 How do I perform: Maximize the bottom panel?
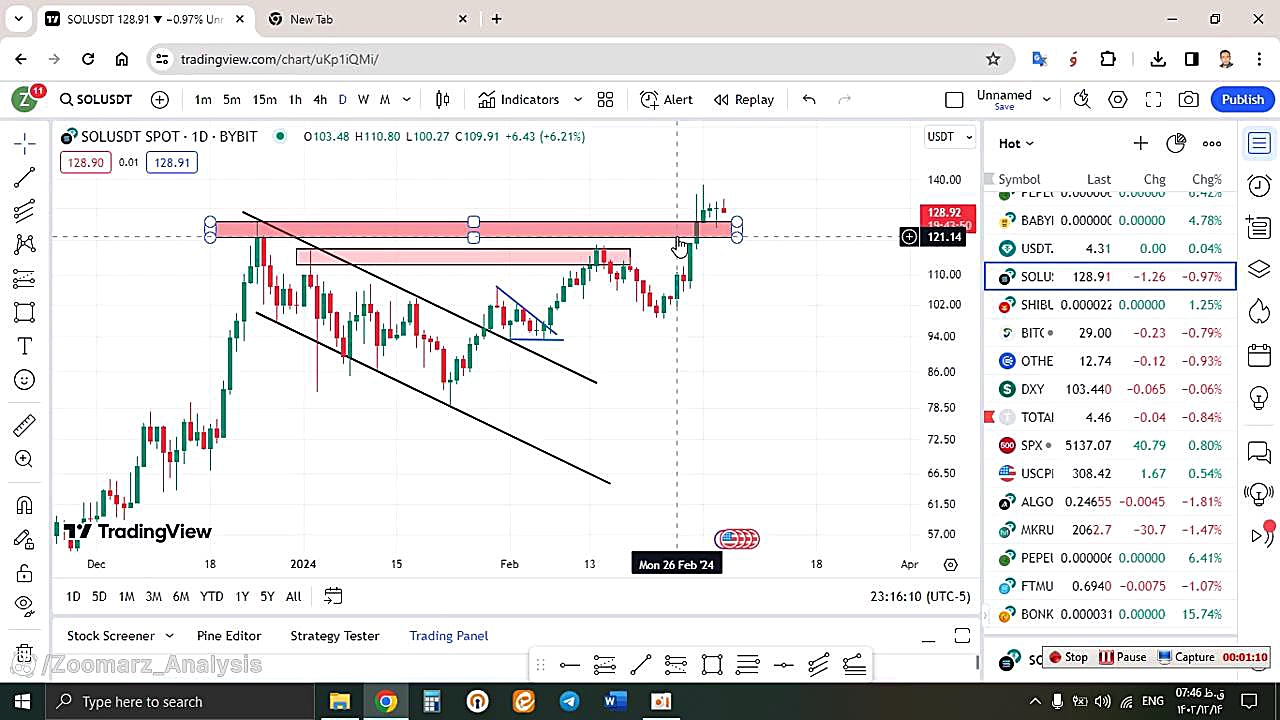[x=962, y=636]
